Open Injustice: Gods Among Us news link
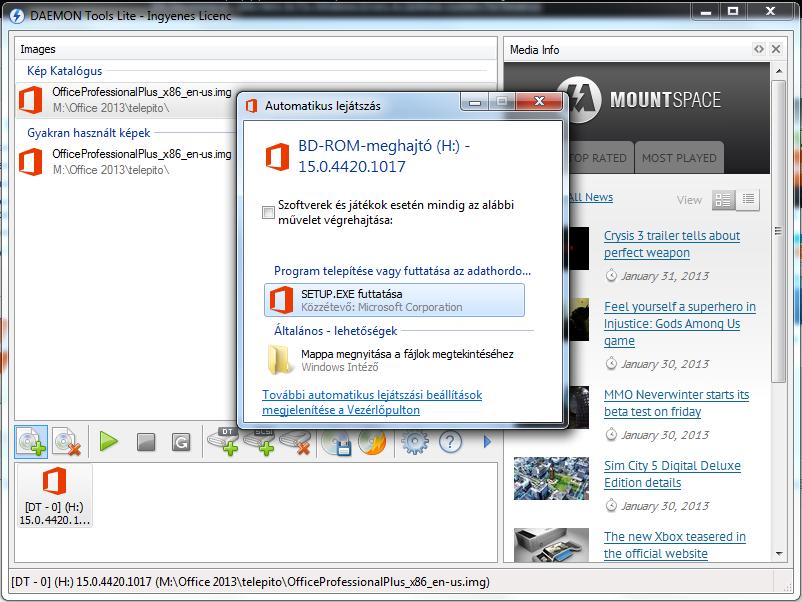This screenshot has height=602, width=802. [x=680, y=324]
